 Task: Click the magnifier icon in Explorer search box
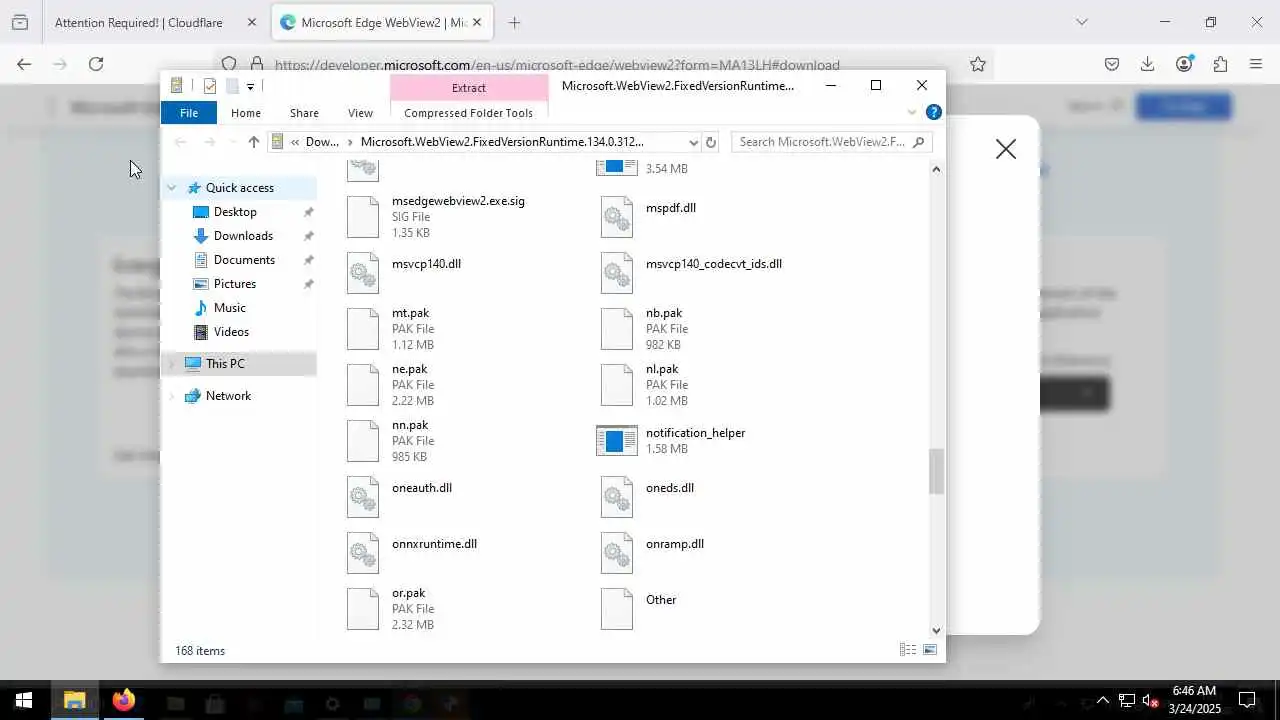[x=920, y=142]
